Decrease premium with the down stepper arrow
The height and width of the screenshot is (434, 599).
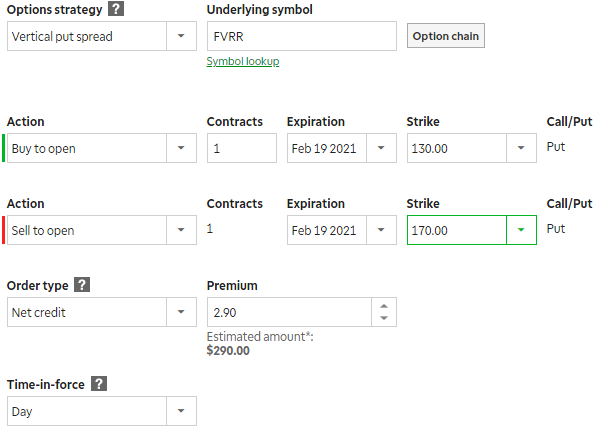[384, 318]
